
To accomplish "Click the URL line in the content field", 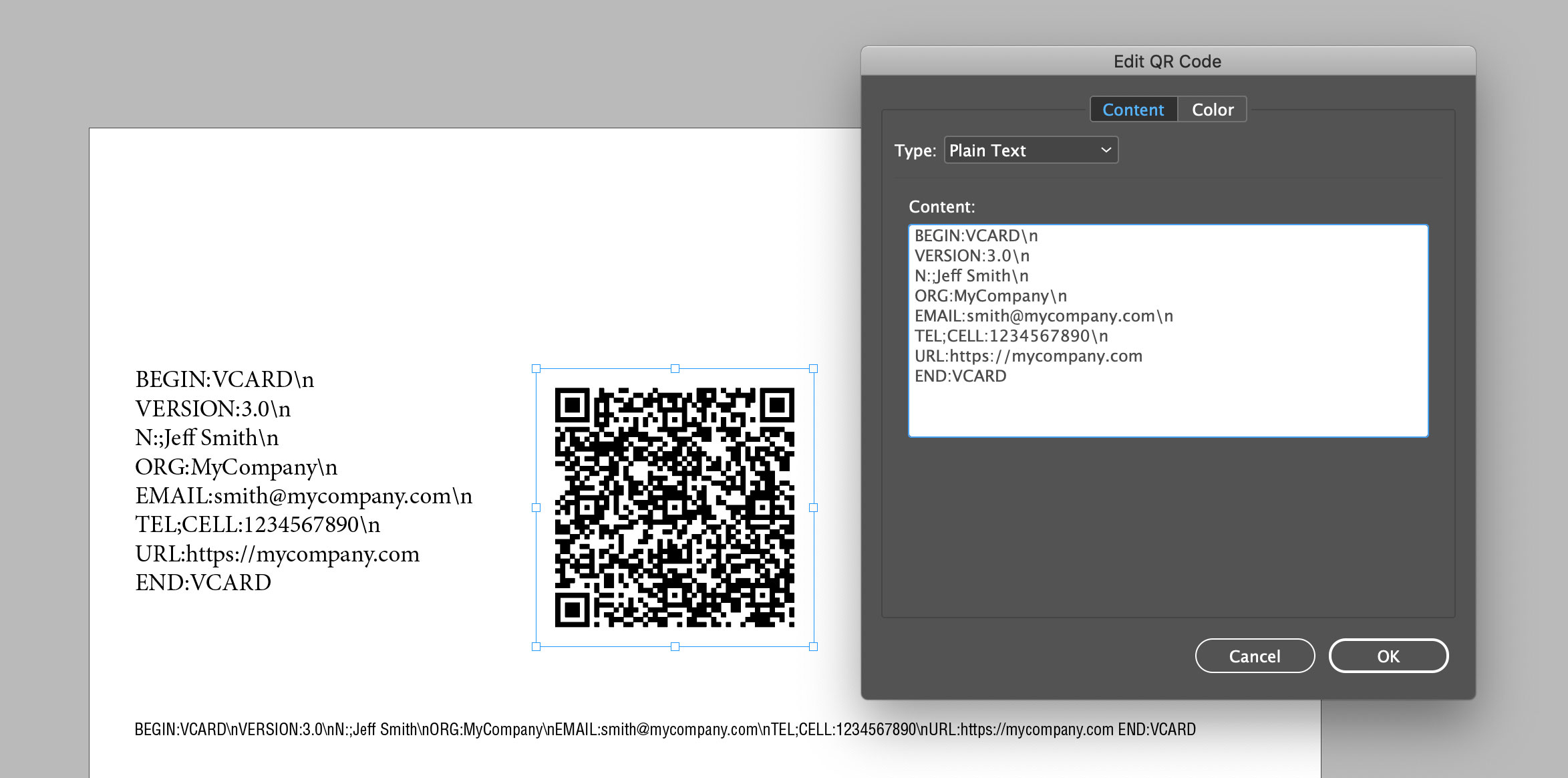I will [1028, 356].
